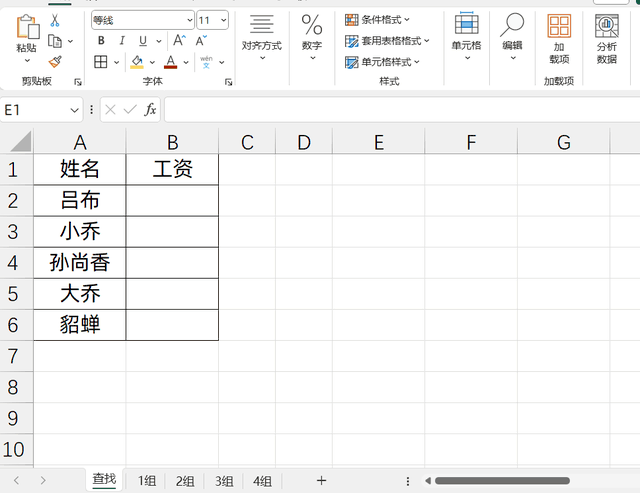Switch to the 3组 sheet tab

tap(224, 481)
